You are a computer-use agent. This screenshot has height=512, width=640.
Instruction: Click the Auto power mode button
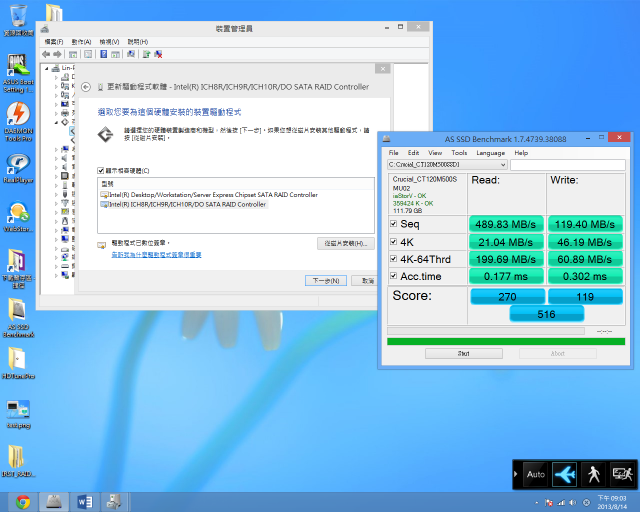536,474
